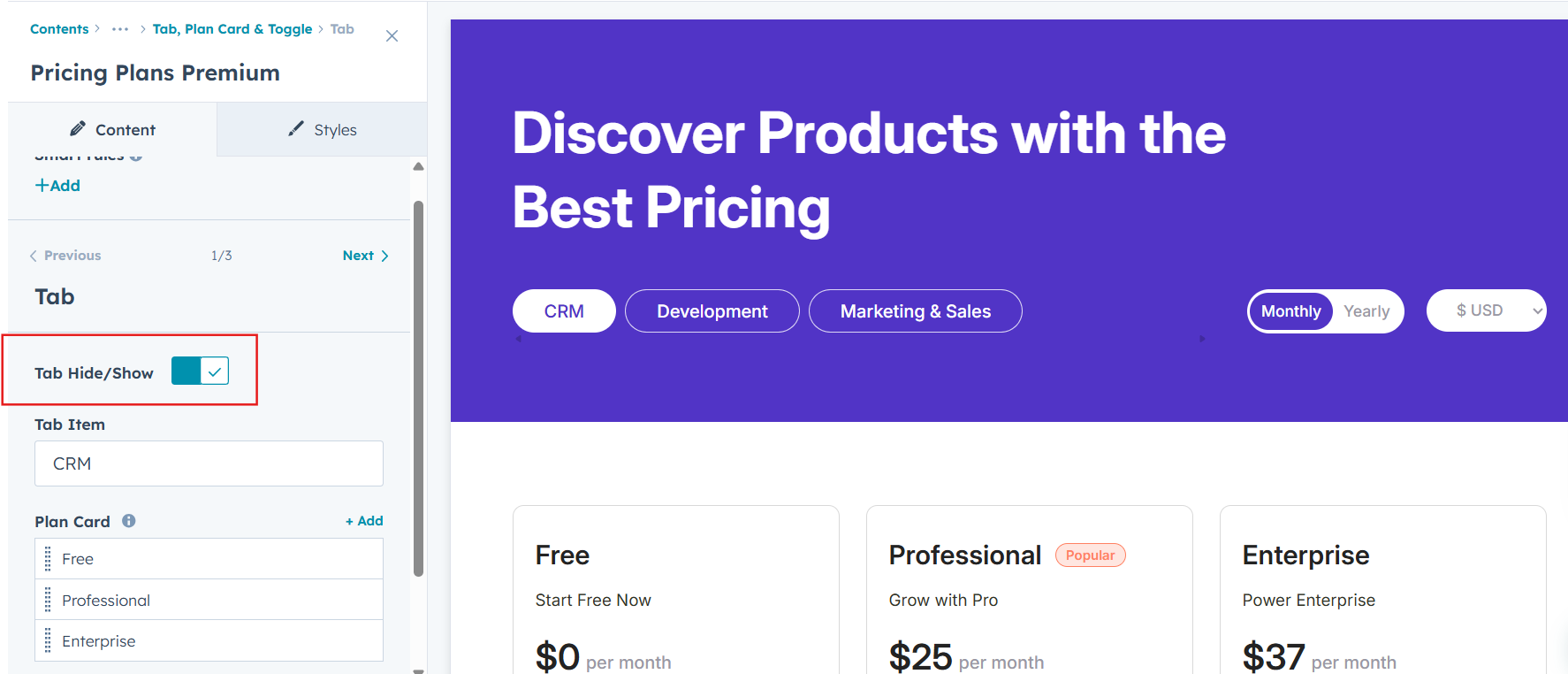Click the brush icon on Styles tab
Image resolution: width=1568 pixels, height=674 pixels.
[296, 129]
